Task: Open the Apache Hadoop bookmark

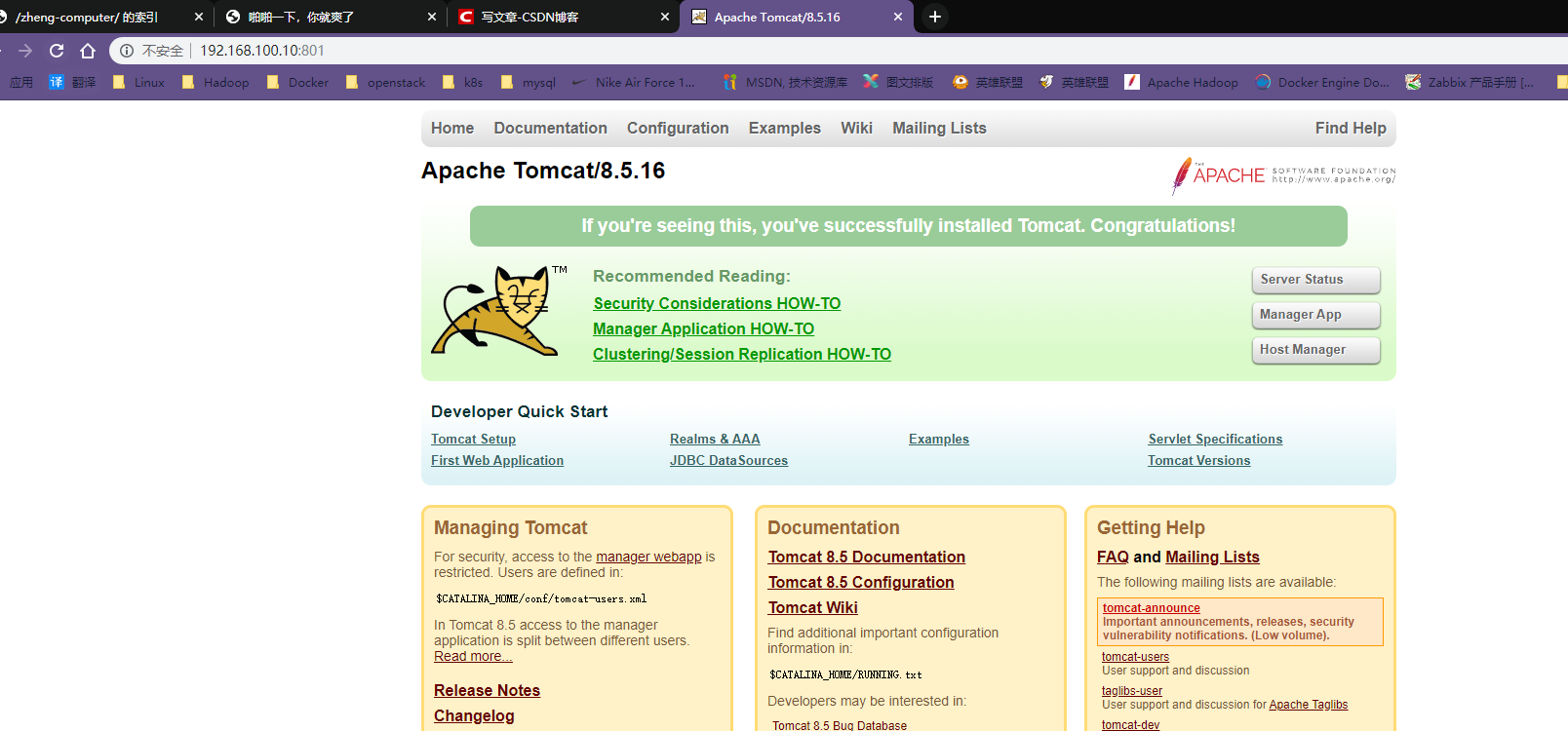Action: pos(1181,82)
